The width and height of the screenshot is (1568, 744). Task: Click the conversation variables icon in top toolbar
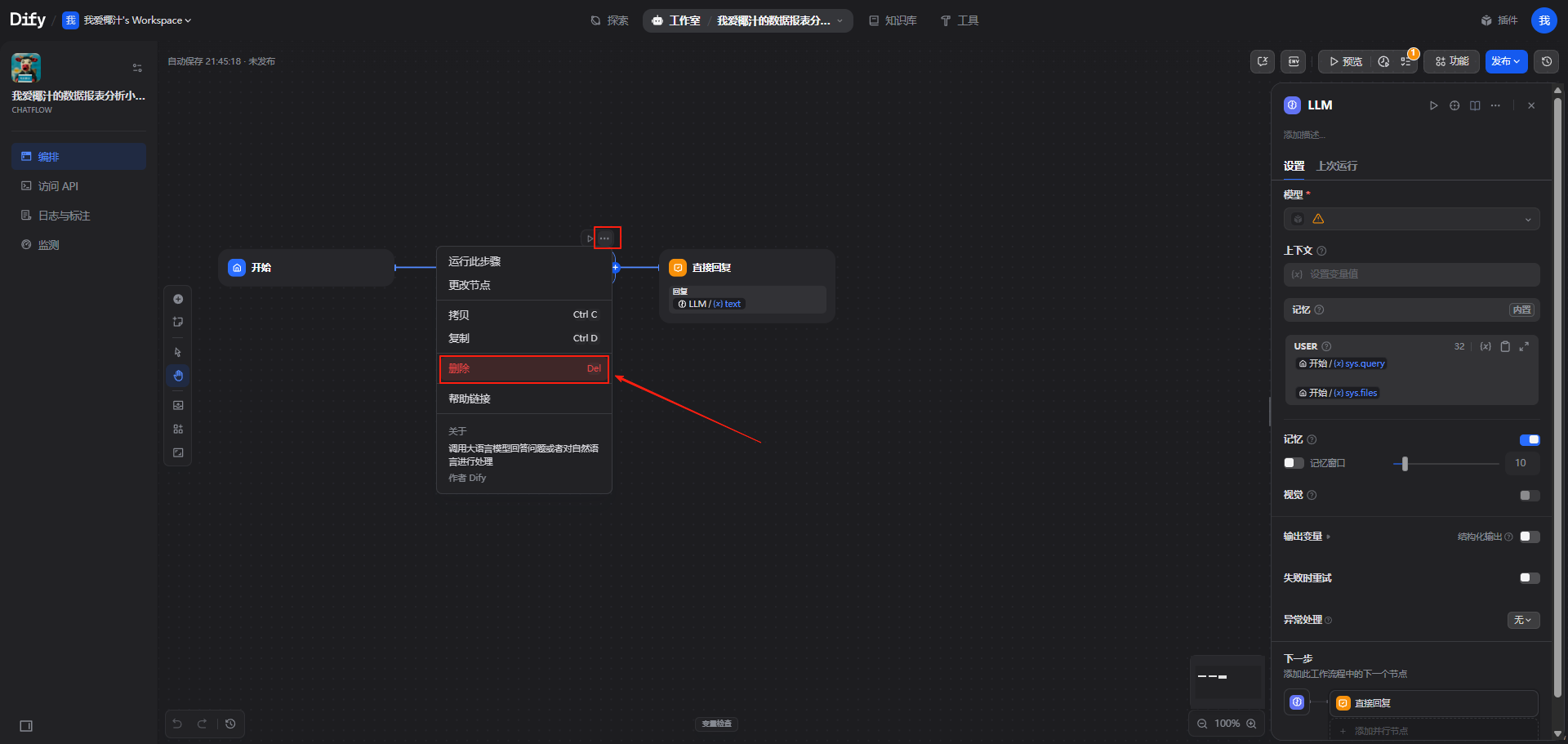[1263, 61]
